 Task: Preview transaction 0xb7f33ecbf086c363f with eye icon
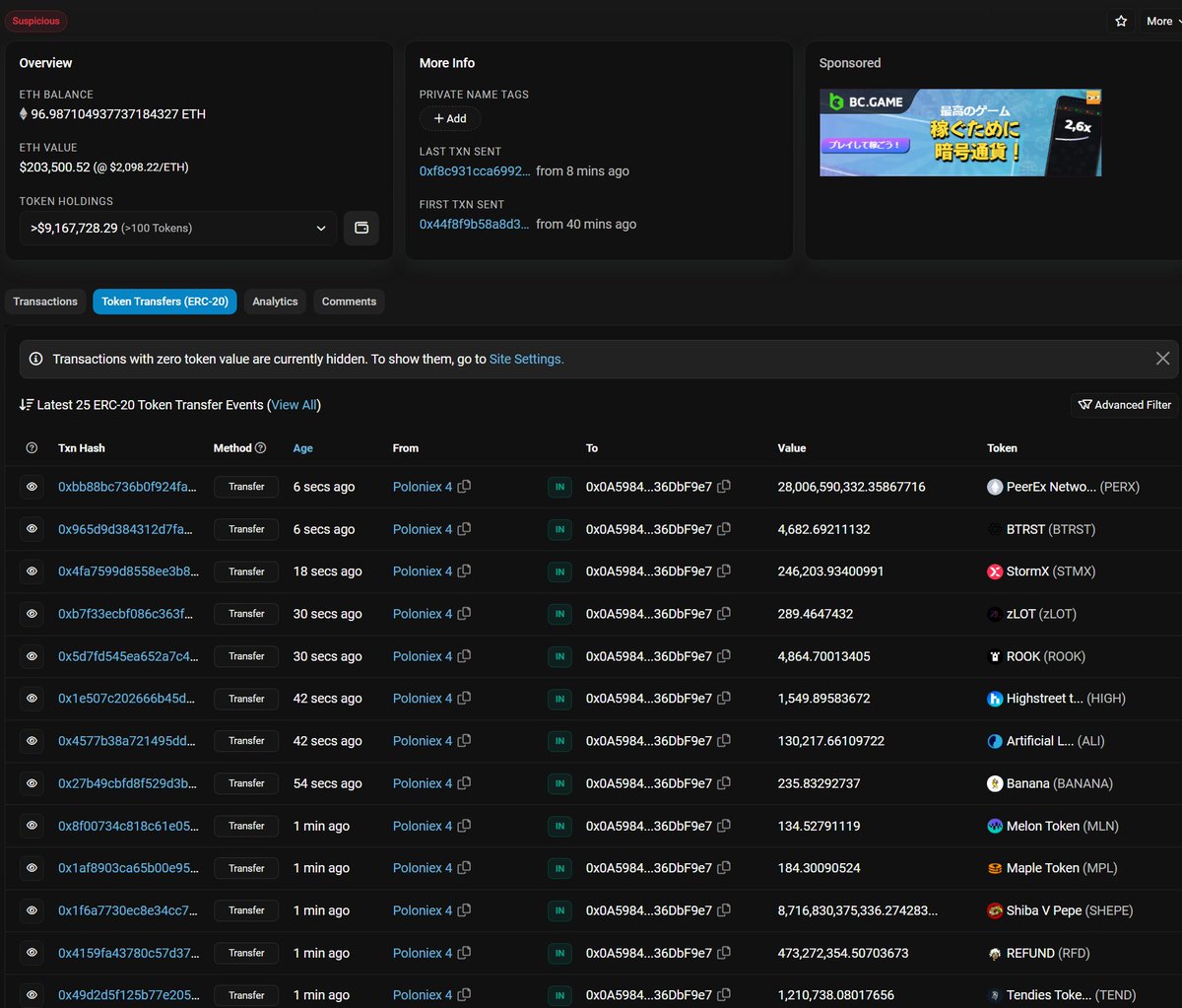click(x=32, y=614)
